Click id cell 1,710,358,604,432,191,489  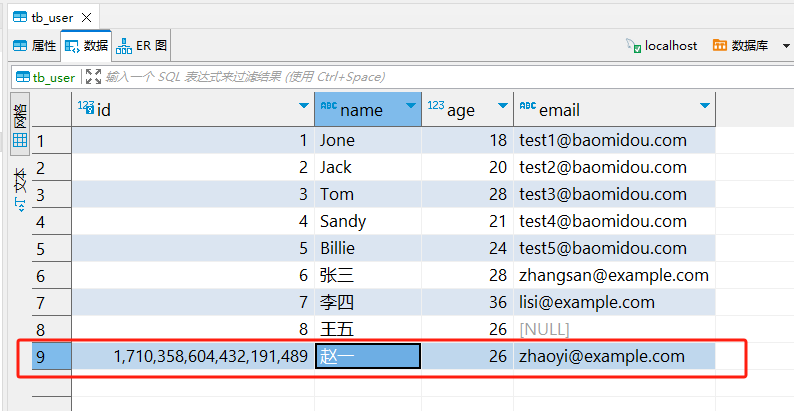[193, 356]
